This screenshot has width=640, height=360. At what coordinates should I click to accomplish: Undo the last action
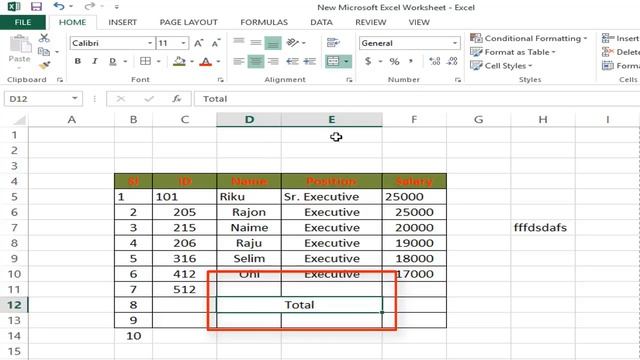click(x=59, y=7)
